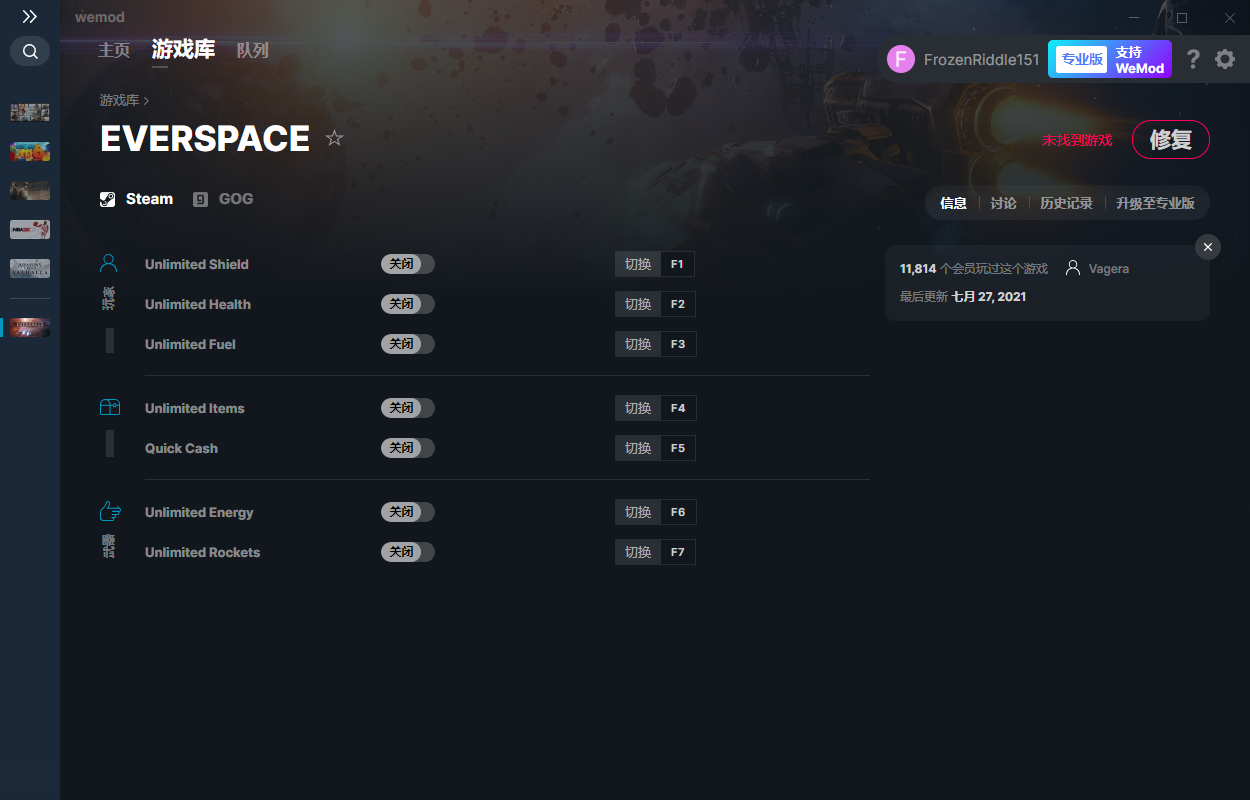Go to the 主页 tab
Viewport: 1250px width, 800px height.
pyautogui.click(x=114, y=50)
